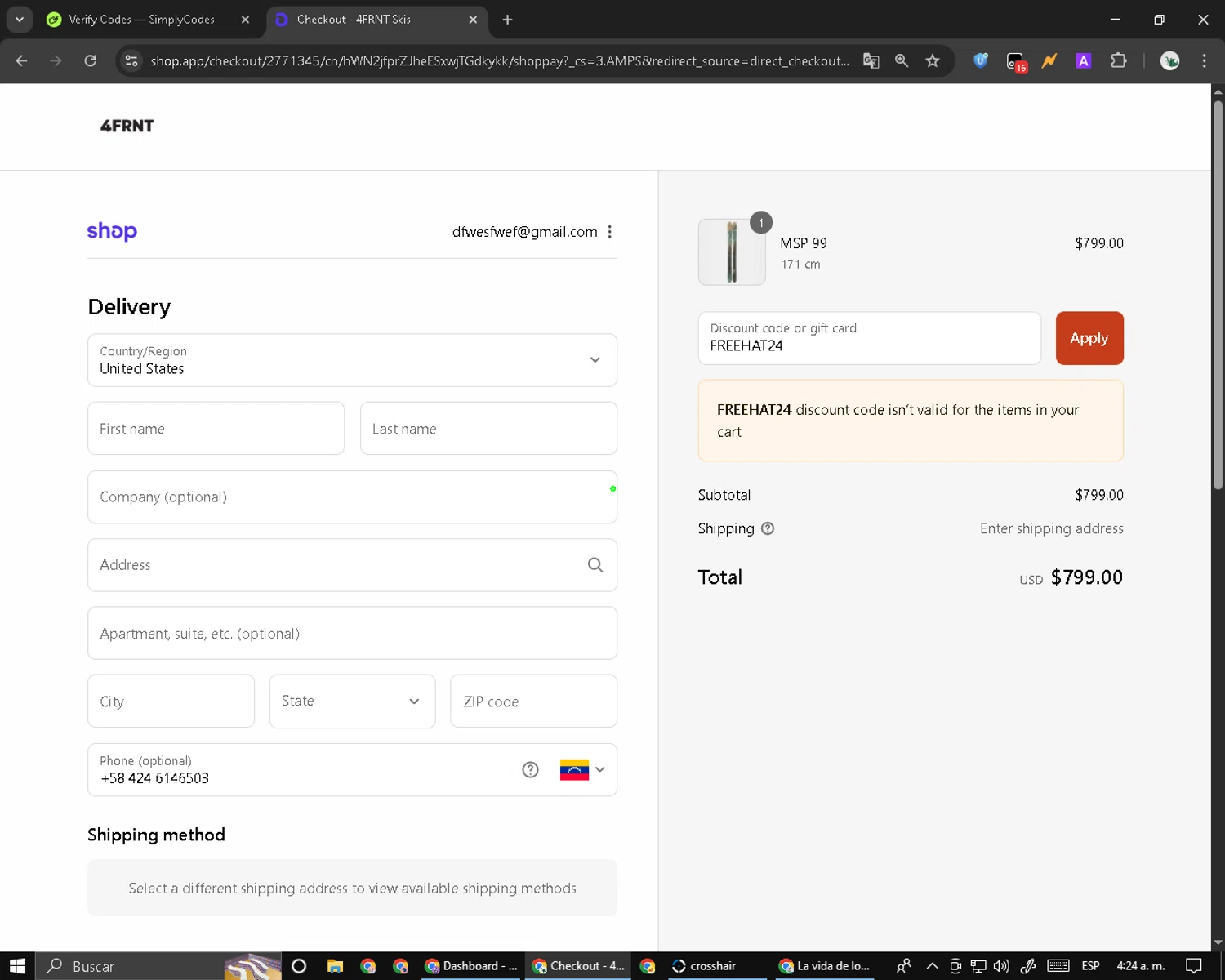1225x980 pixels.
Task: Click Apartment, suite, etc. field
Action: [x=352, y=633]
